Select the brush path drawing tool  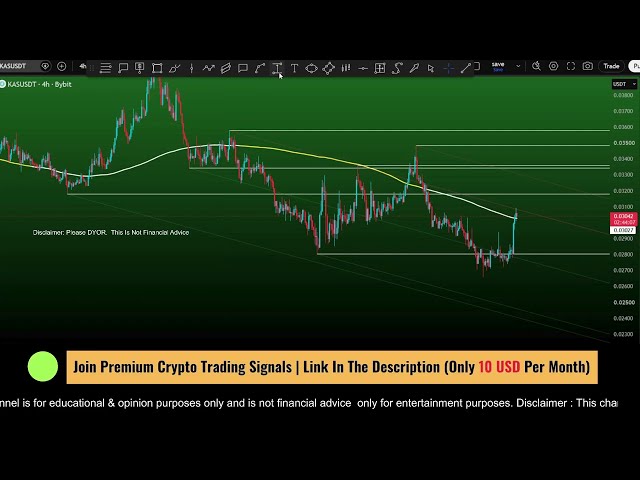click(x=174, y=68)
